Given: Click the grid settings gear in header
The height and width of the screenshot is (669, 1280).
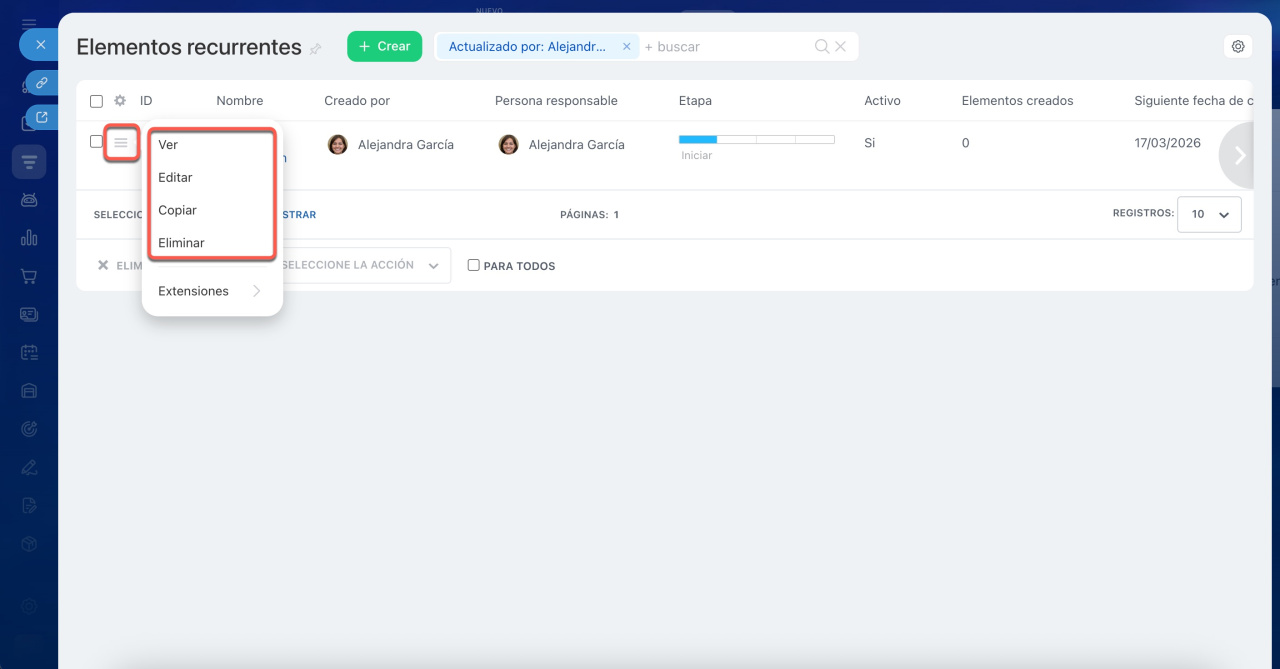Looking at the screenshot, I should 120,101.
